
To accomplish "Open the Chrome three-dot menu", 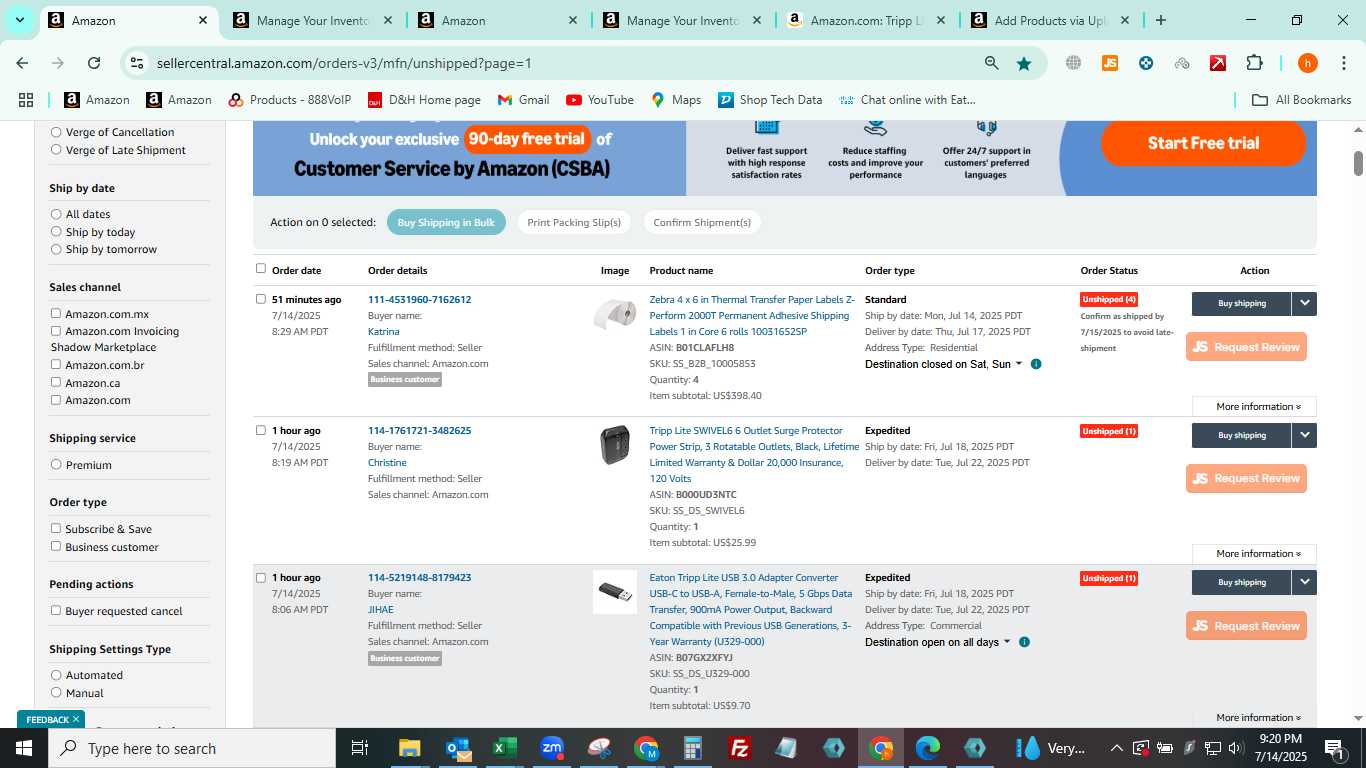I will (x=1343, y=63).
